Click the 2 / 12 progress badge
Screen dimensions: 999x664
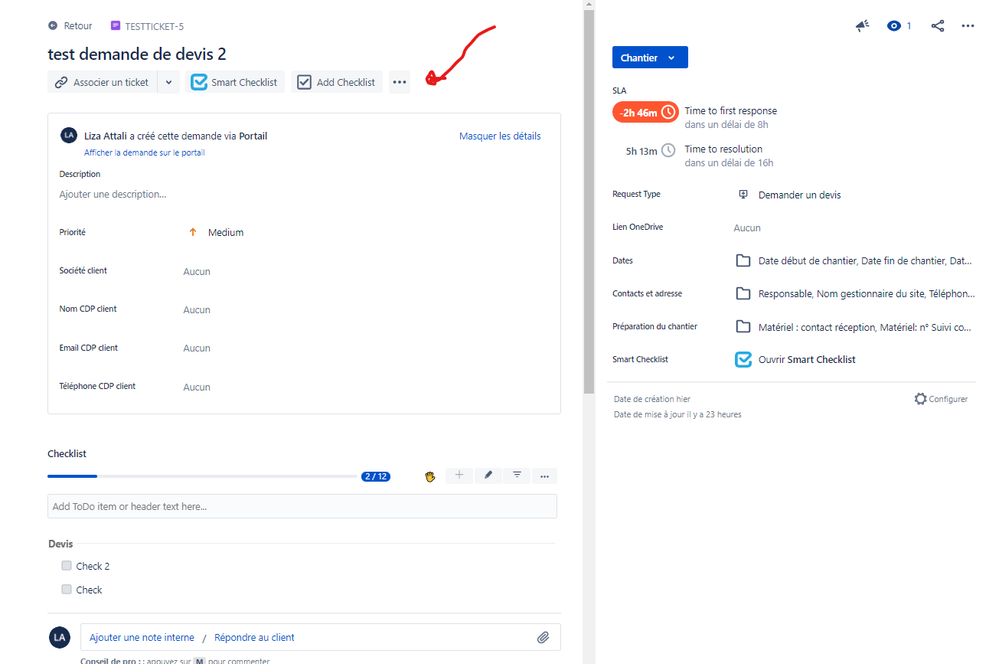point(376,476)
